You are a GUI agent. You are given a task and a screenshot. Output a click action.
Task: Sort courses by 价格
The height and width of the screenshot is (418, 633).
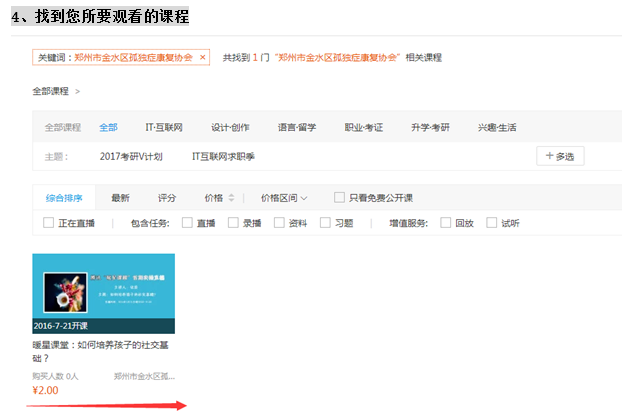click(x=219, y=198)
